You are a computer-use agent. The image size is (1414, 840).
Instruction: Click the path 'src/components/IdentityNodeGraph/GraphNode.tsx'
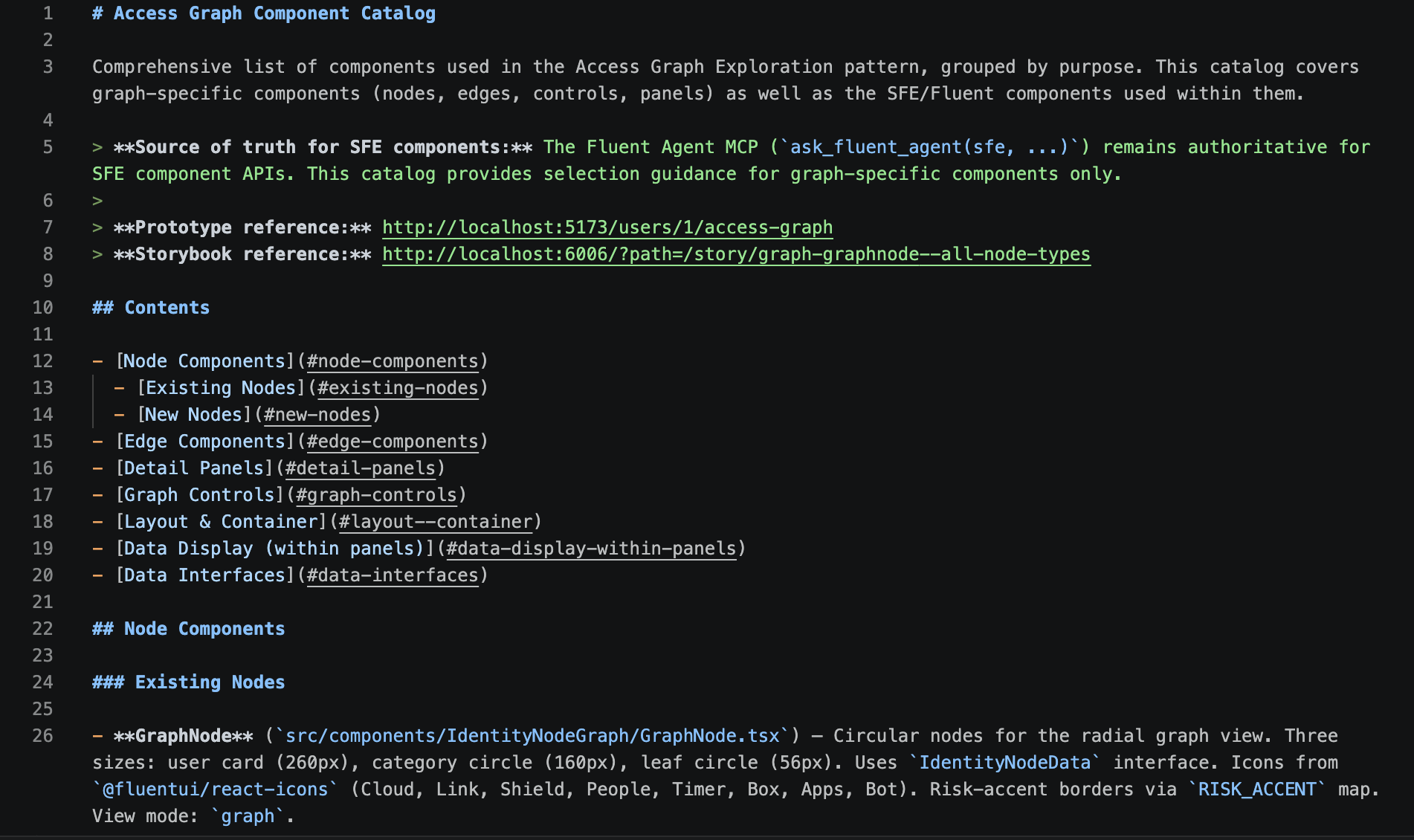click(x=532, y=736)
